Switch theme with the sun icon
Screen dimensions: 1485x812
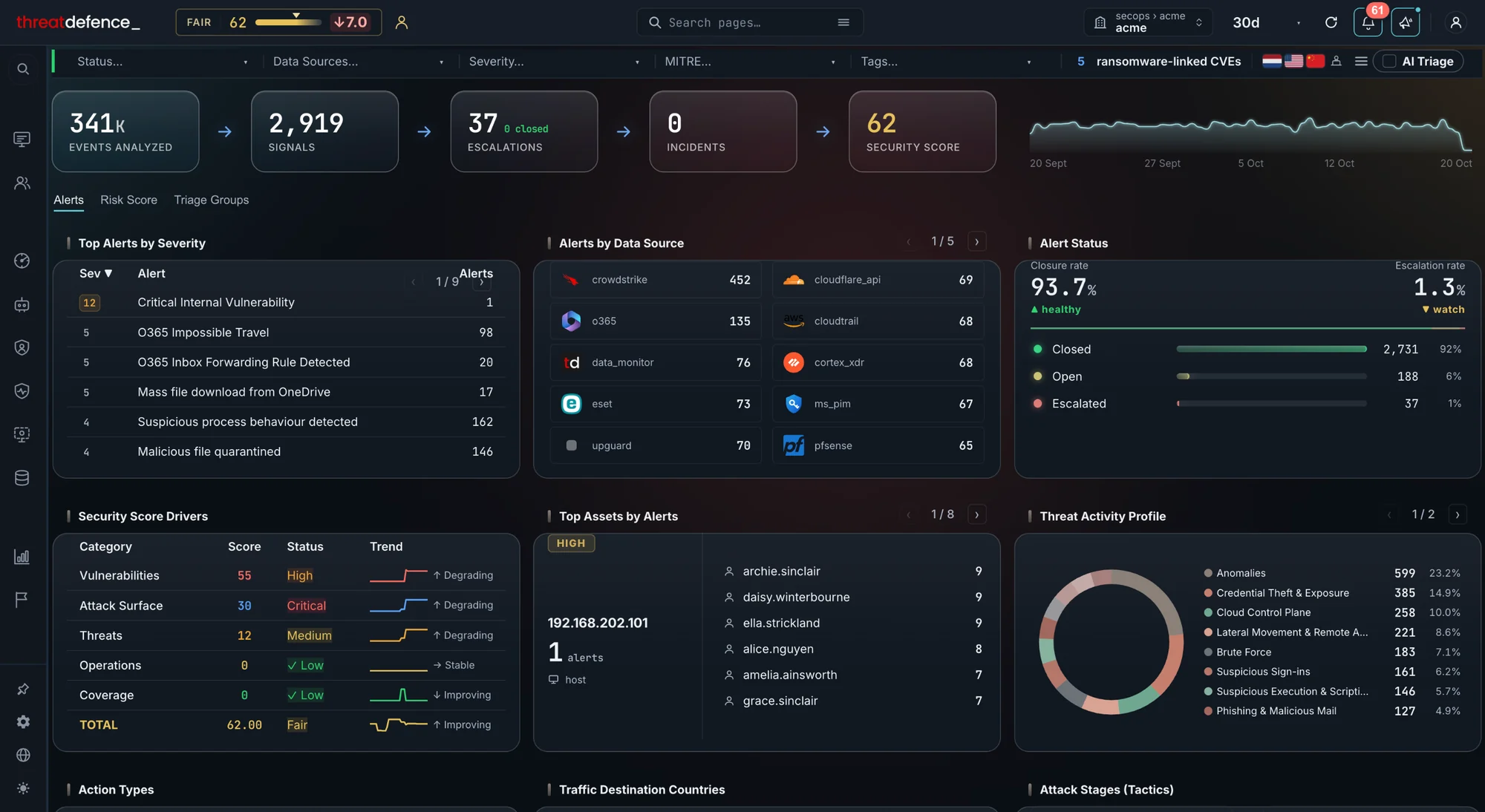click(23, 788)
